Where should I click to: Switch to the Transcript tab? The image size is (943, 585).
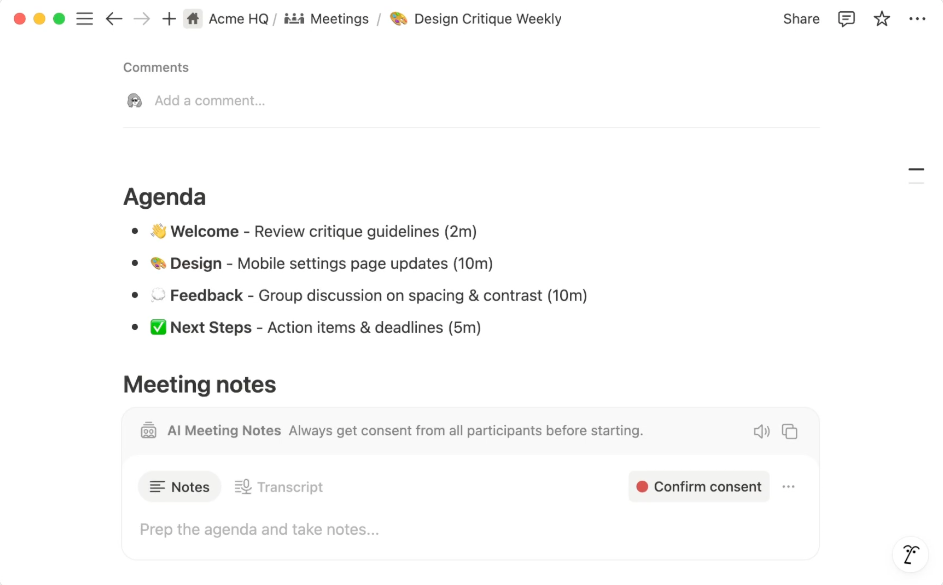(x=279, y=486)
